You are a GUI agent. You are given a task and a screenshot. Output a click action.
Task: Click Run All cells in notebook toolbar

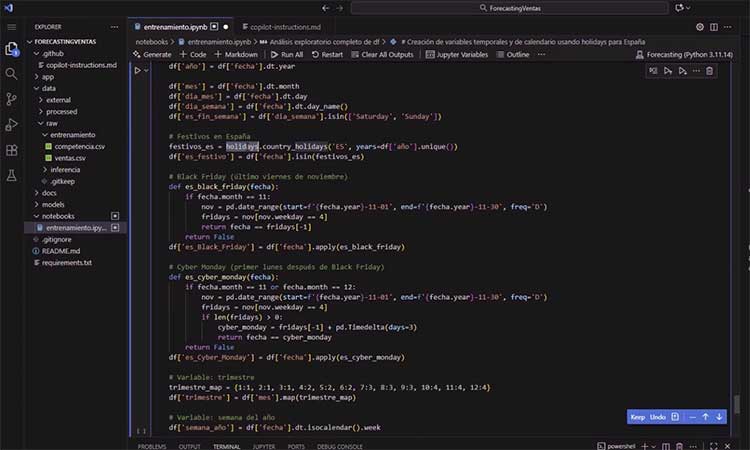pos(287,55)
